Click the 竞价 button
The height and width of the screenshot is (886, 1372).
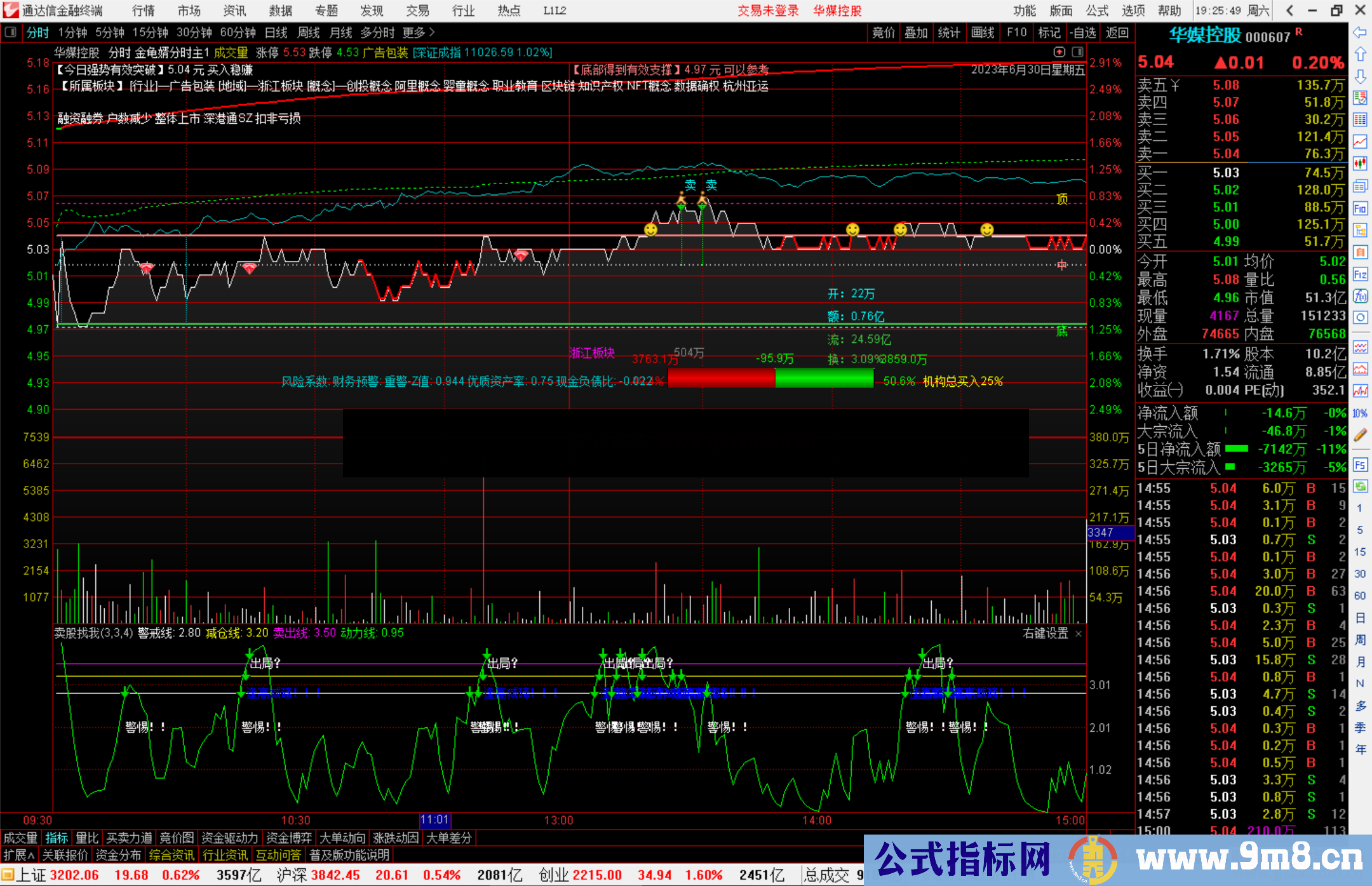point(884,32)
